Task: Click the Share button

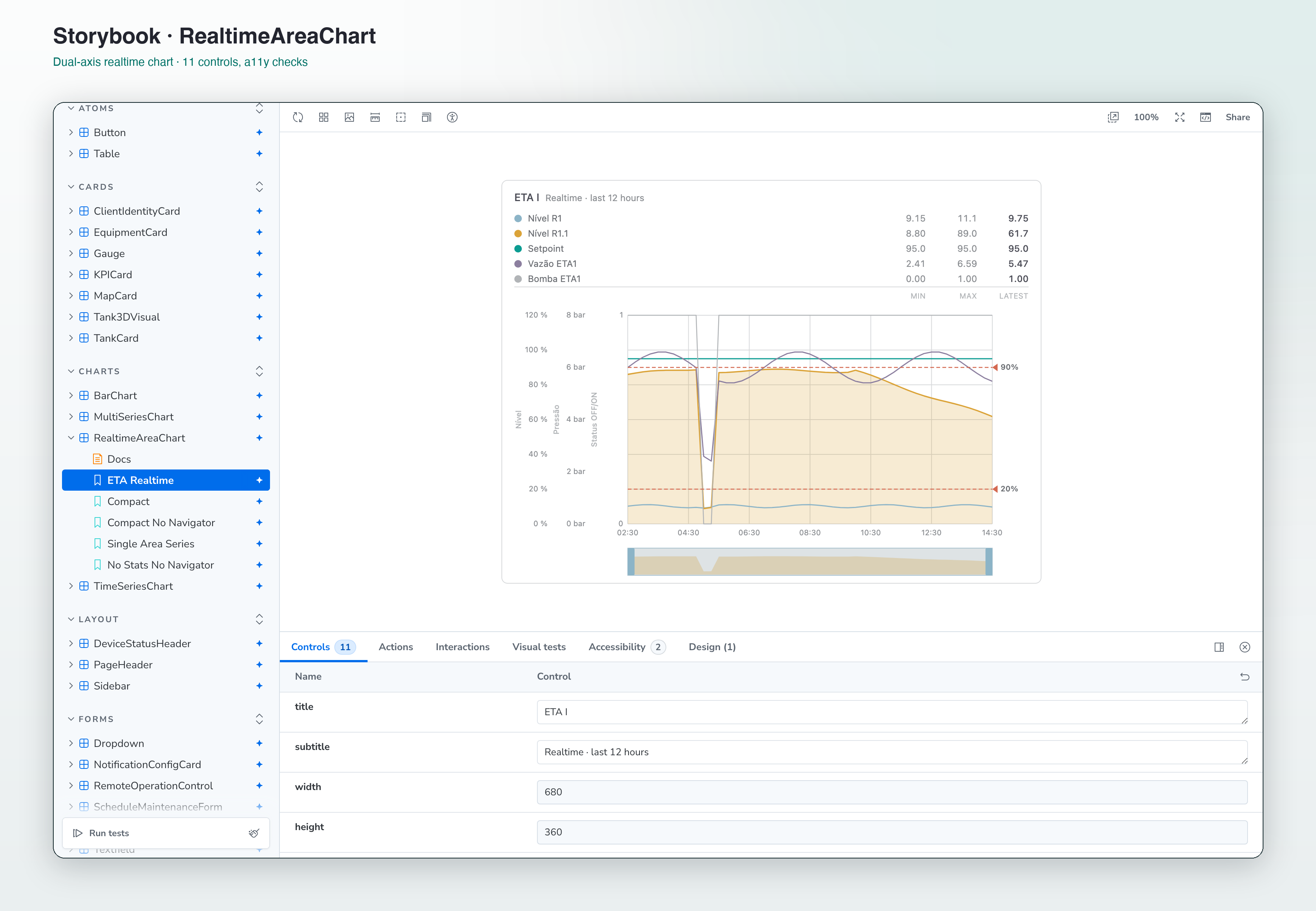Action: click(x=1237, y=117)
